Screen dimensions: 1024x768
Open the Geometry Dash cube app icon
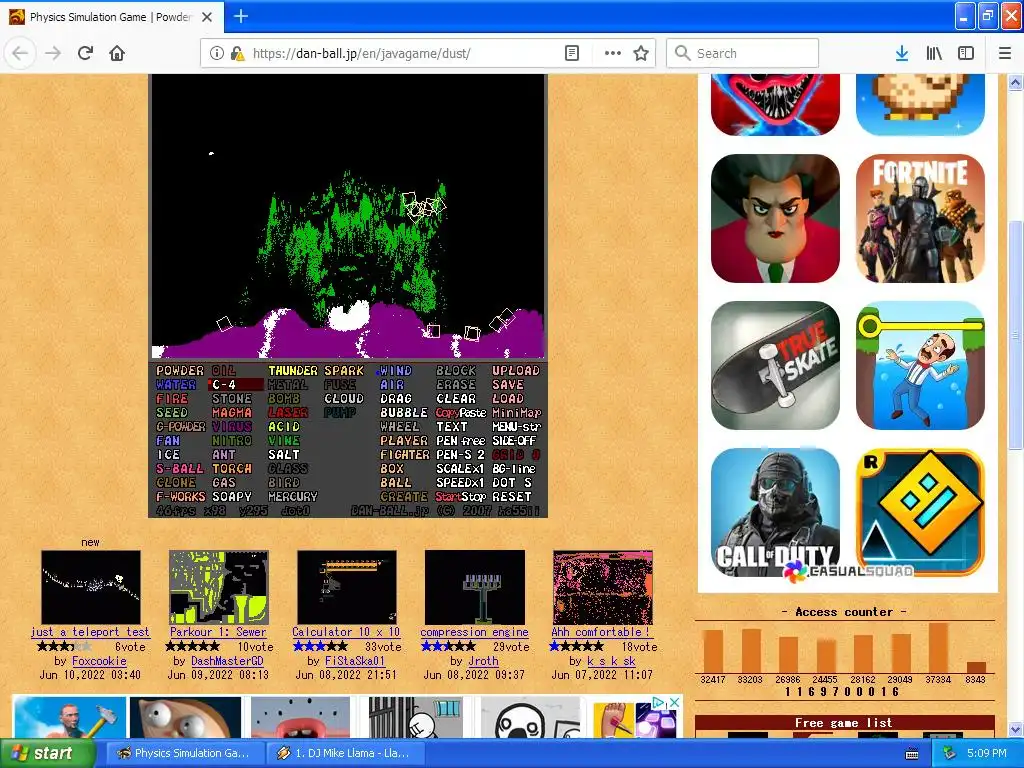pyautogui.click(x=920, y=512)
